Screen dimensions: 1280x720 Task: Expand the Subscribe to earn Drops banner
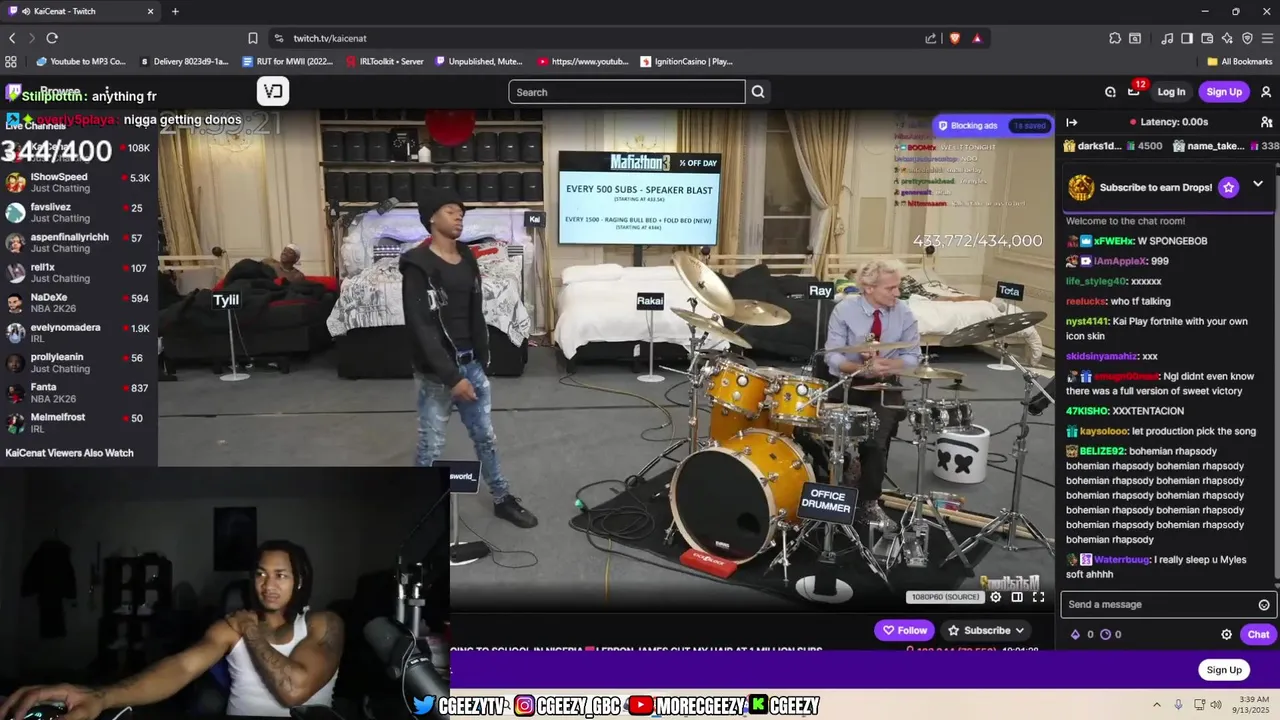click(x=1258, y=184)
